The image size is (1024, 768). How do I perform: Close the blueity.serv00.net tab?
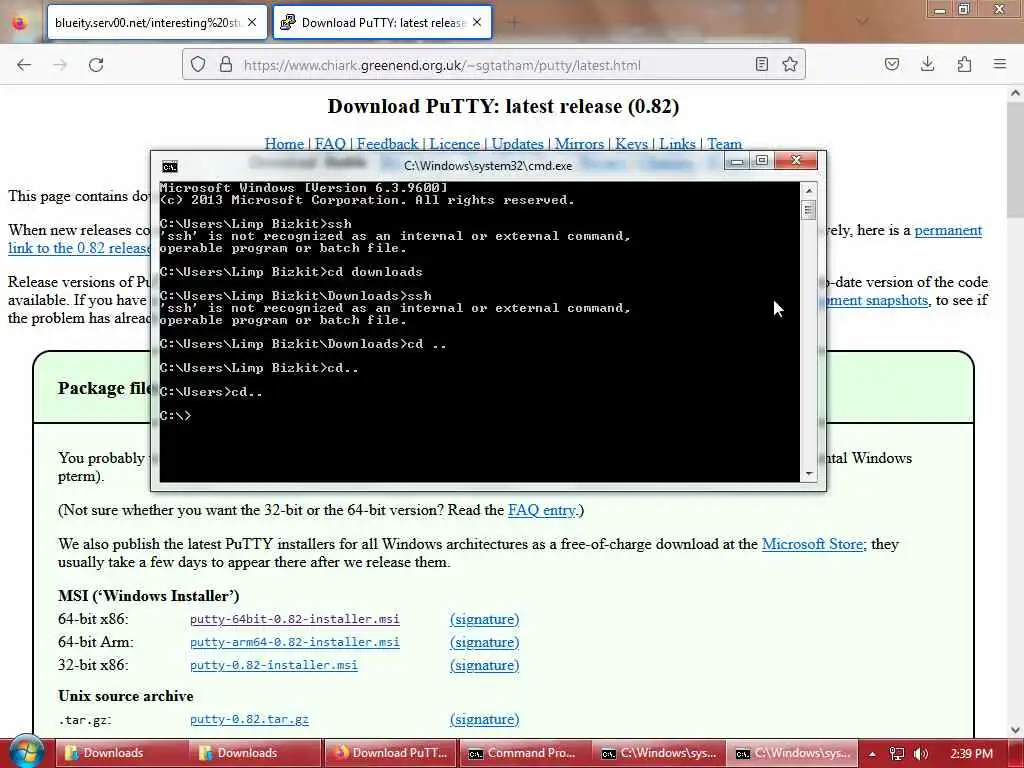click(x=252, y=23)
